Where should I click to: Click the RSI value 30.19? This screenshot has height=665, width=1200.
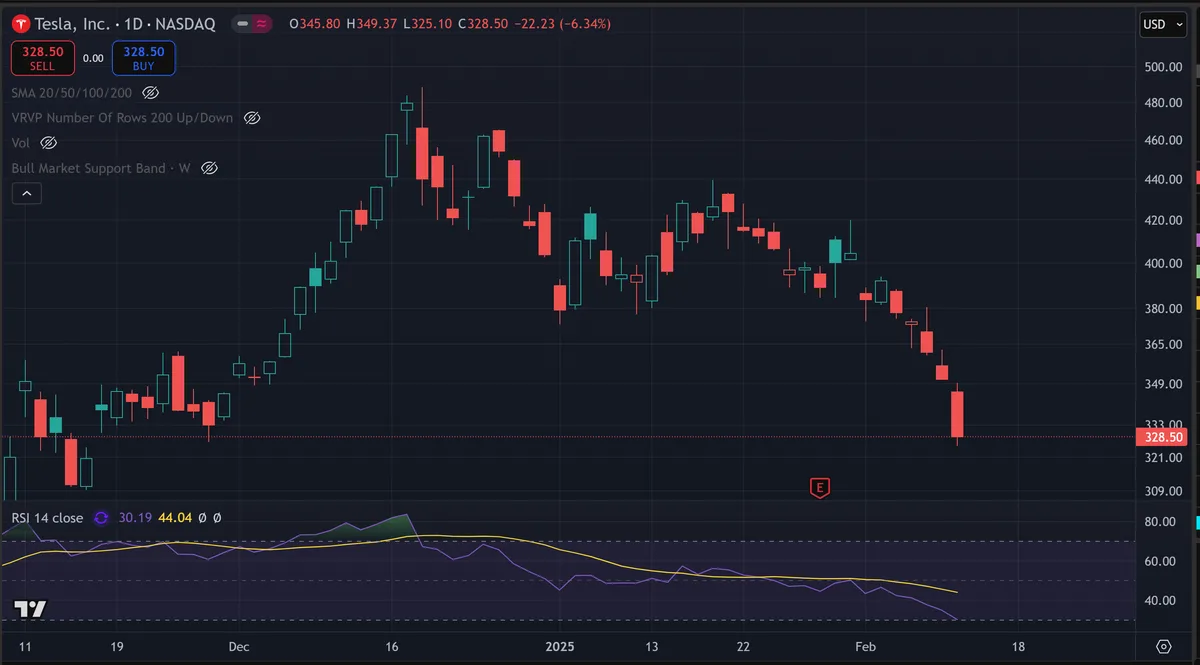pos(134,518)
